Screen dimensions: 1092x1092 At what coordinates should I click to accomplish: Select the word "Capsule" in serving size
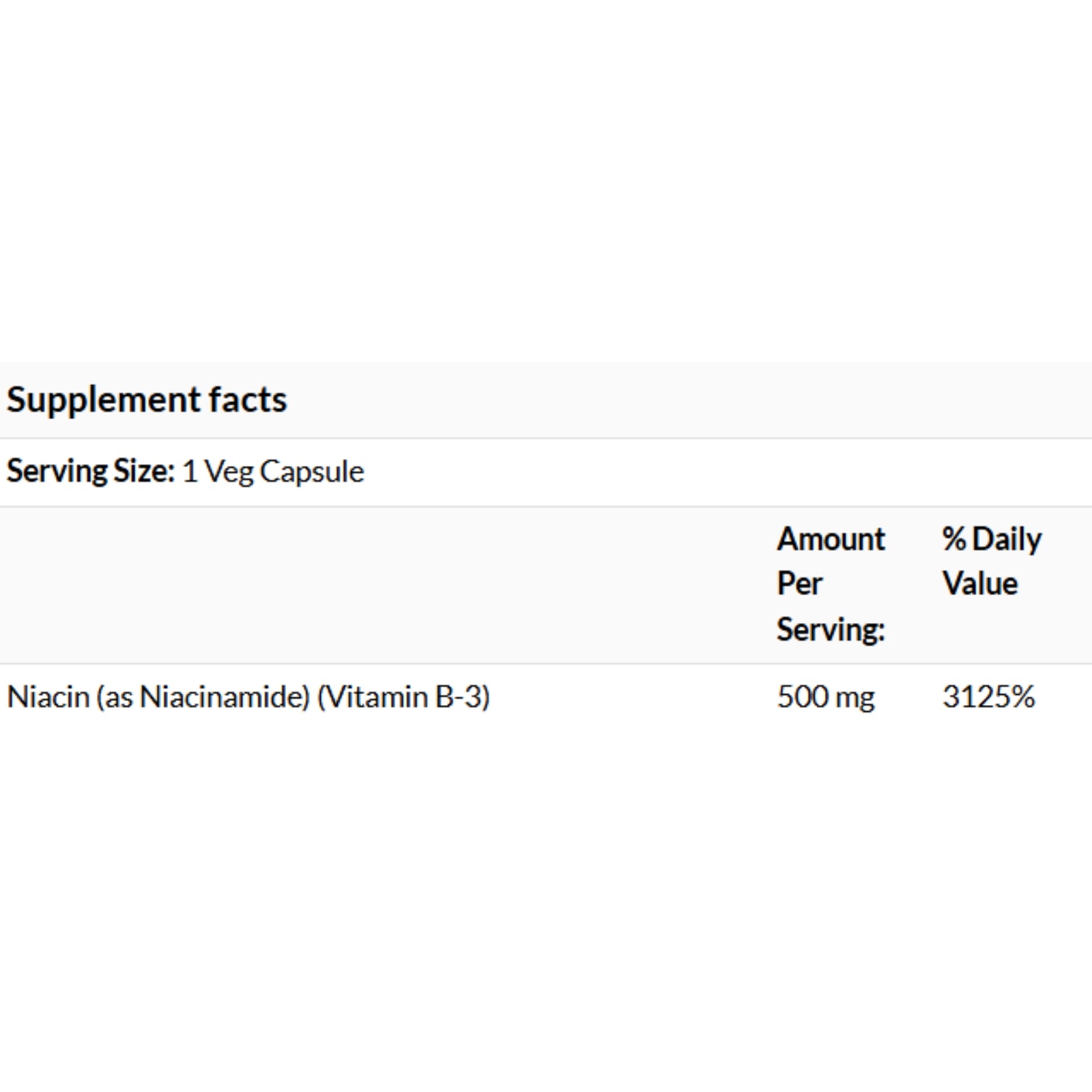tap(312, 472)
